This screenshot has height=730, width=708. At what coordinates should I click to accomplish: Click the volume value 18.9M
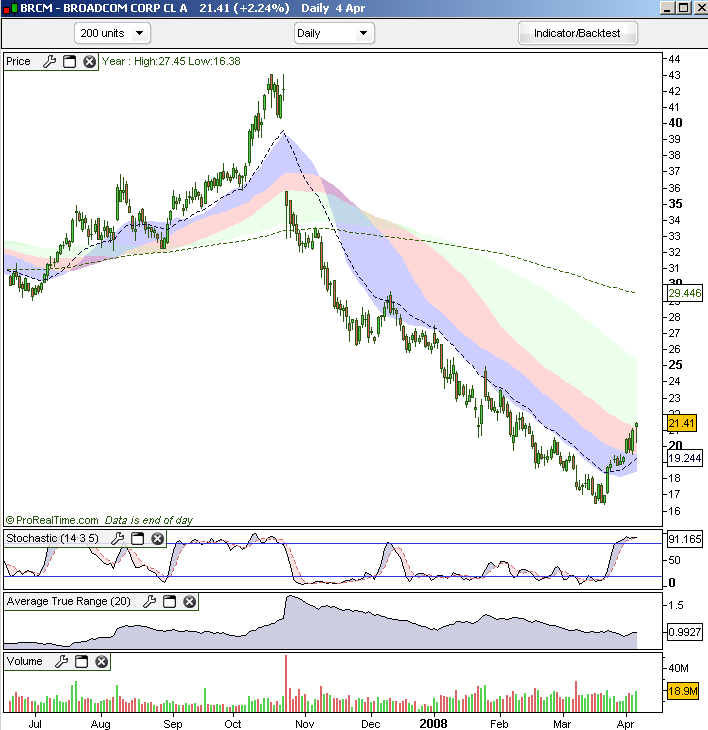click(683, 691)
